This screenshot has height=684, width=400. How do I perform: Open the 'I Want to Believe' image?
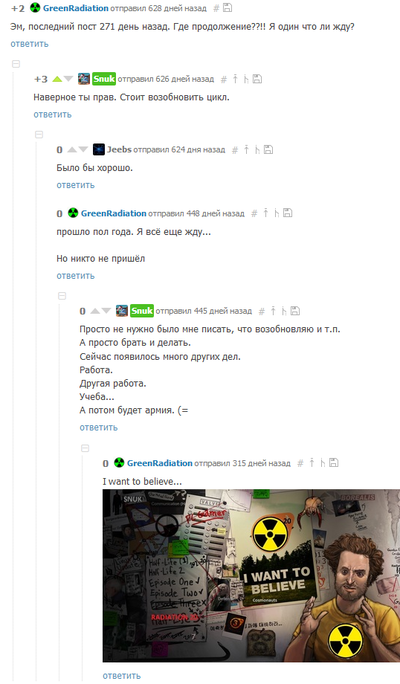pyautogui.click(x=251, y=576)
